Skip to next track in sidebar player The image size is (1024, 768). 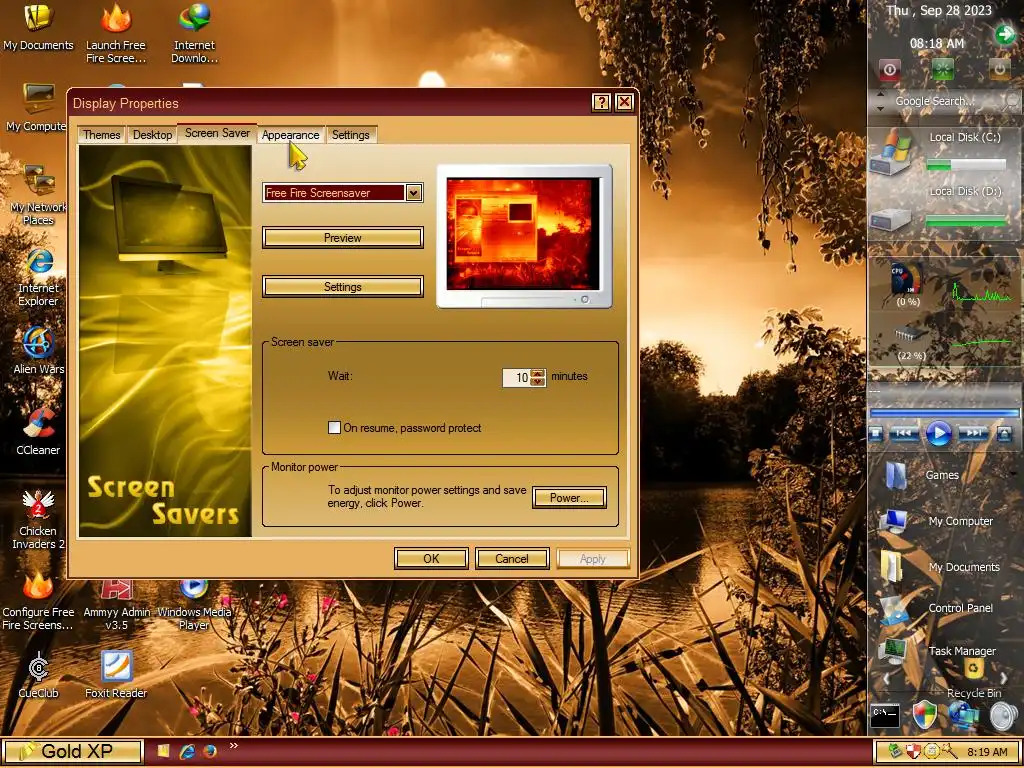[973, 434]
